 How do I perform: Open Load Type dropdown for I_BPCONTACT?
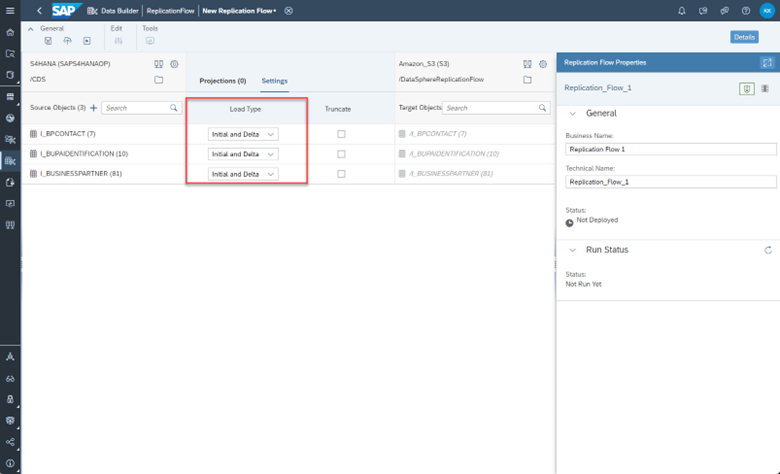tap(243, 134)
